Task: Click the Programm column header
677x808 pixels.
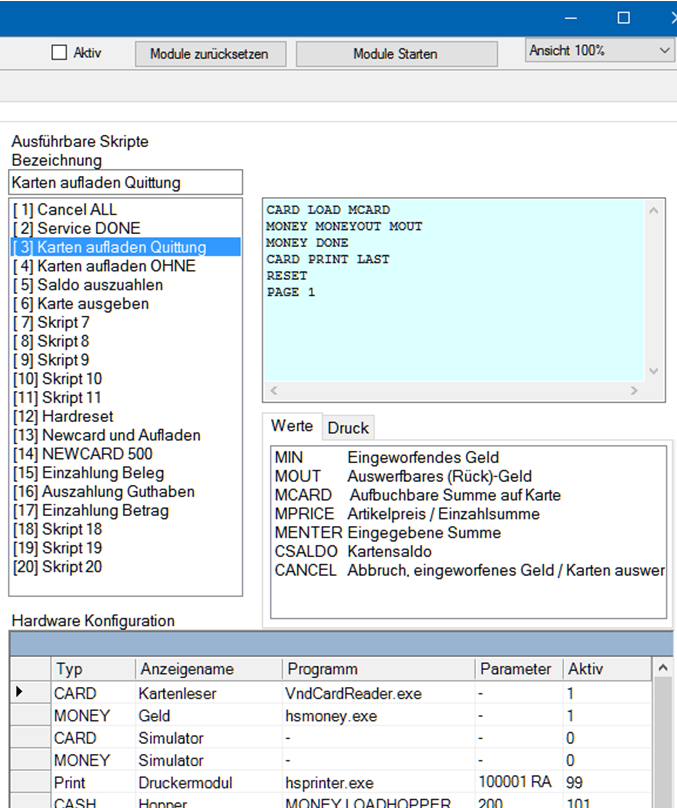Action: click(378, 669)
